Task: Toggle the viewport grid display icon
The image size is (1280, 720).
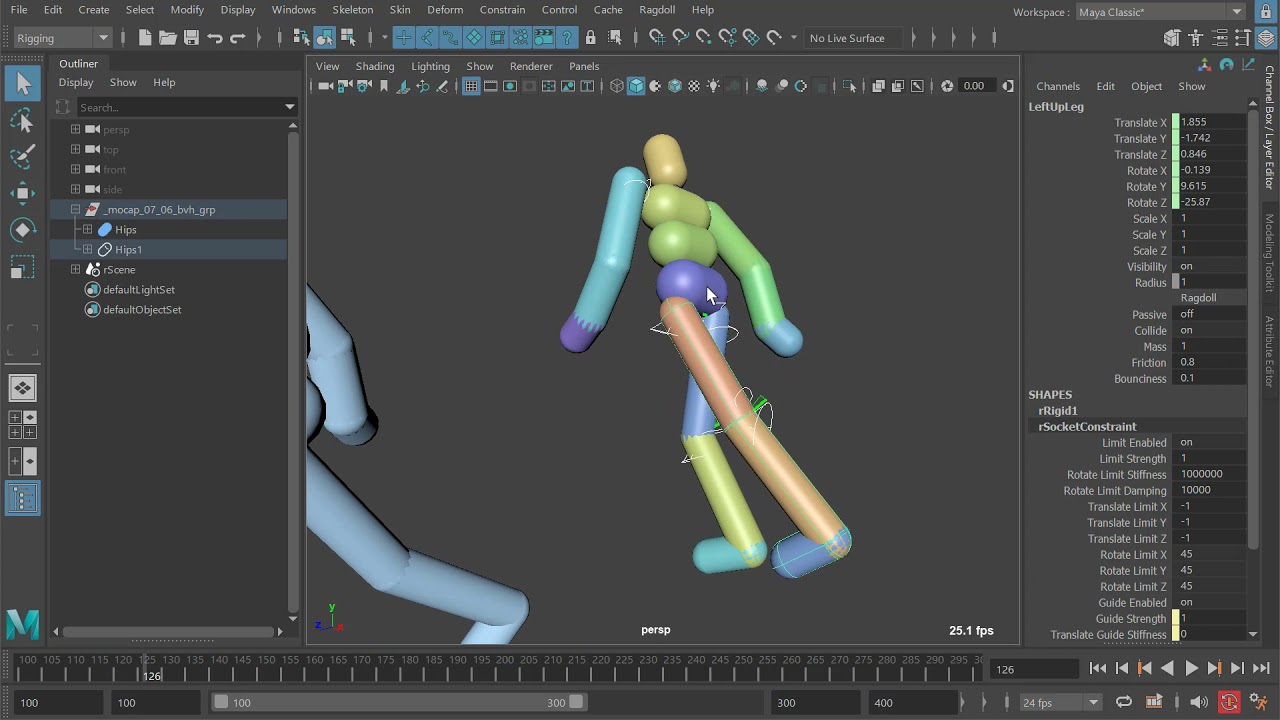Action: pyautogui.click(x=470, y=86)
